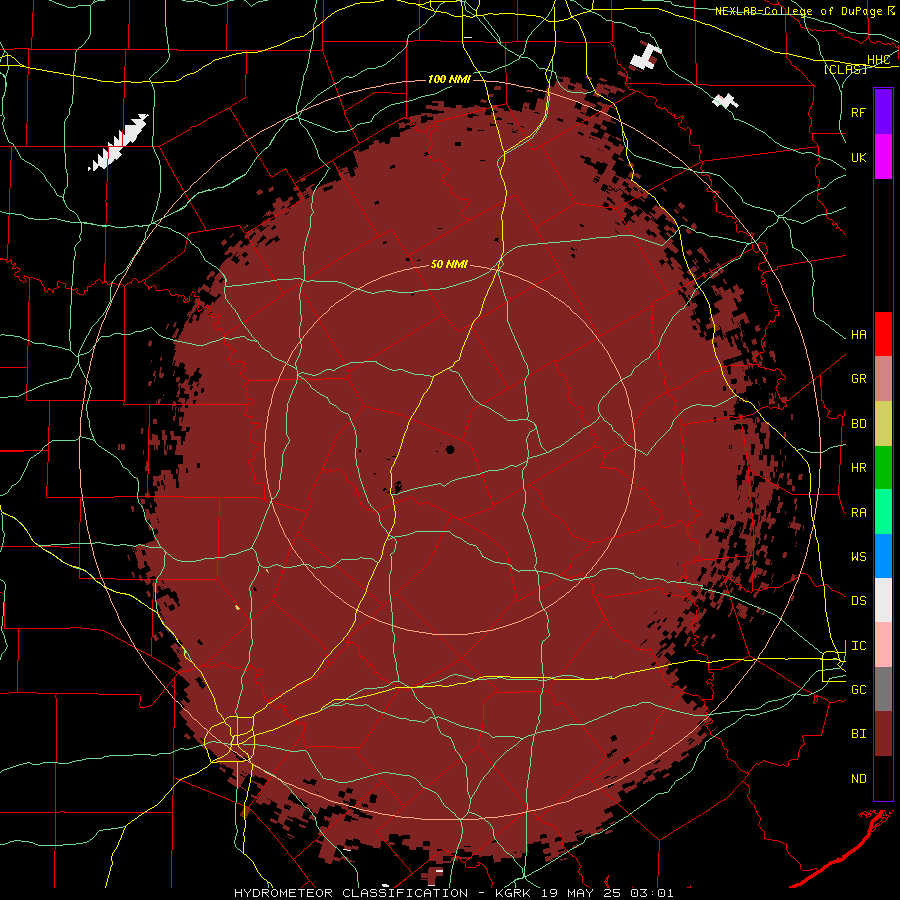Image resolution: width=900 pixels, height=900 pixels.
Task: Click the HR legend label
Action: tap(858, 468)
